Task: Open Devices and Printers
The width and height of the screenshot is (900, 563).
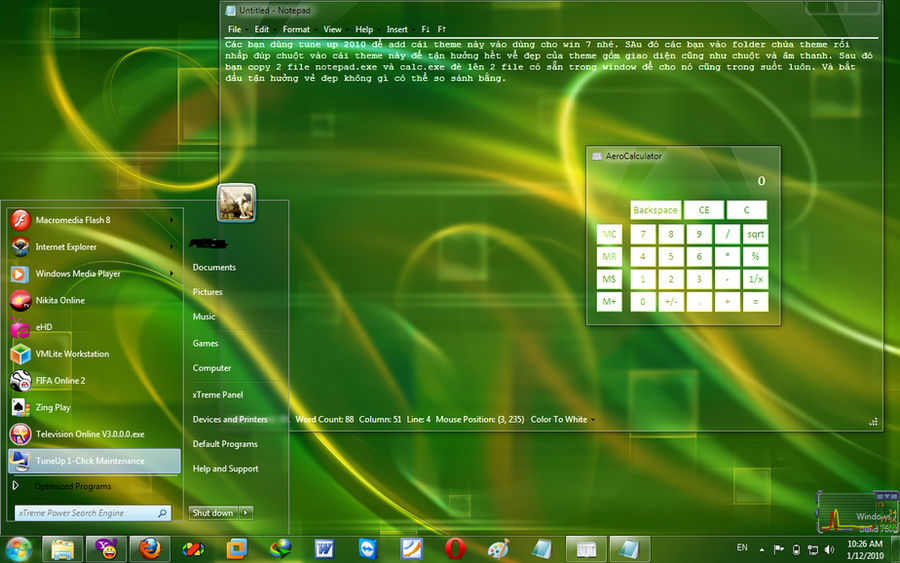Action: 230,420
